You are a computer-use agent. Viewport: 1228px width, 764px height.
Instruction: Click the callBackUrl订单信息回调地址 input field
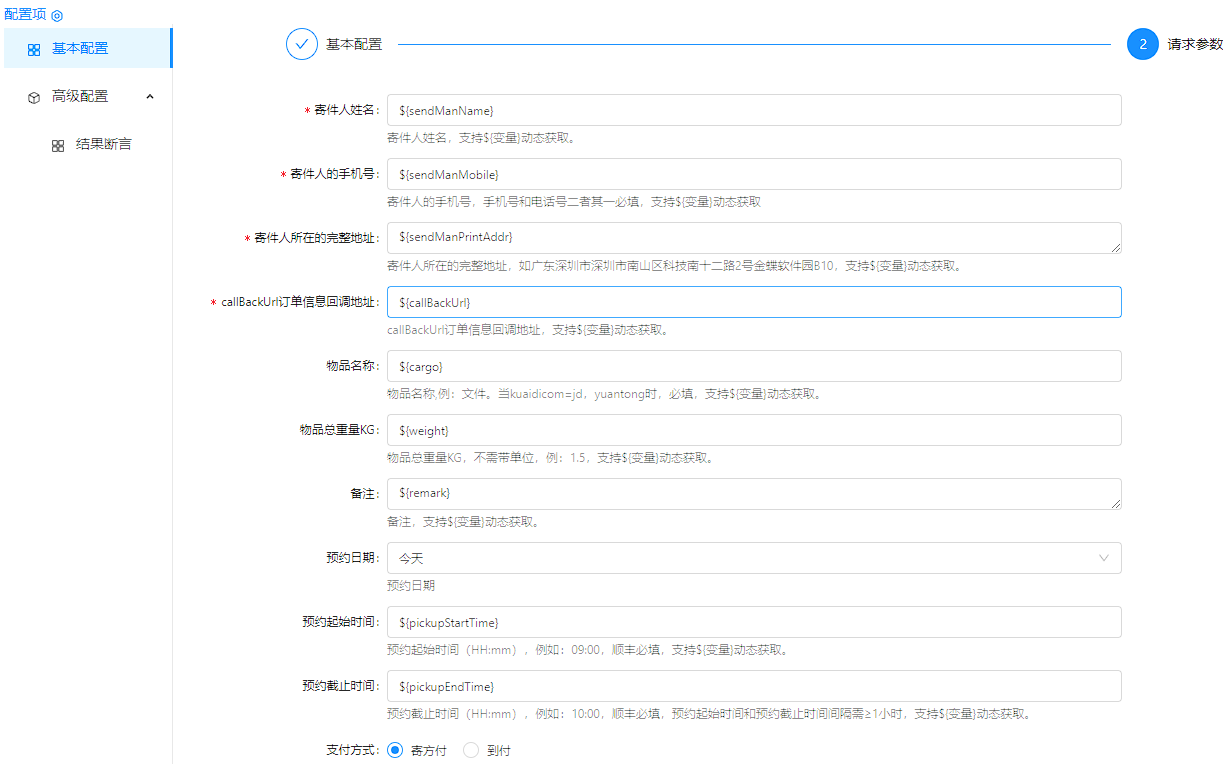point(754,302)
